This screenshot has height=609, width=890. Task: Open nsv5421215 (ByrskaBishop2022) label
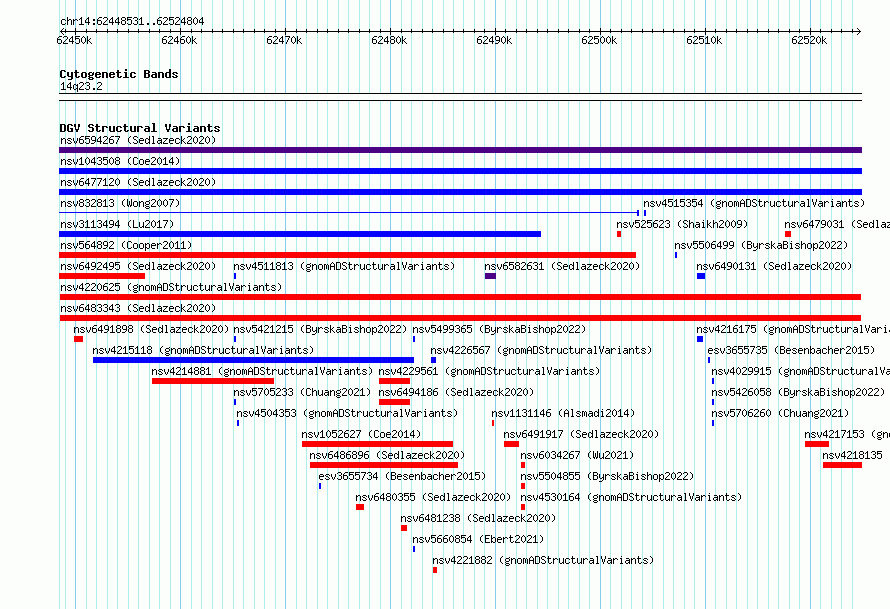[320, 329]
